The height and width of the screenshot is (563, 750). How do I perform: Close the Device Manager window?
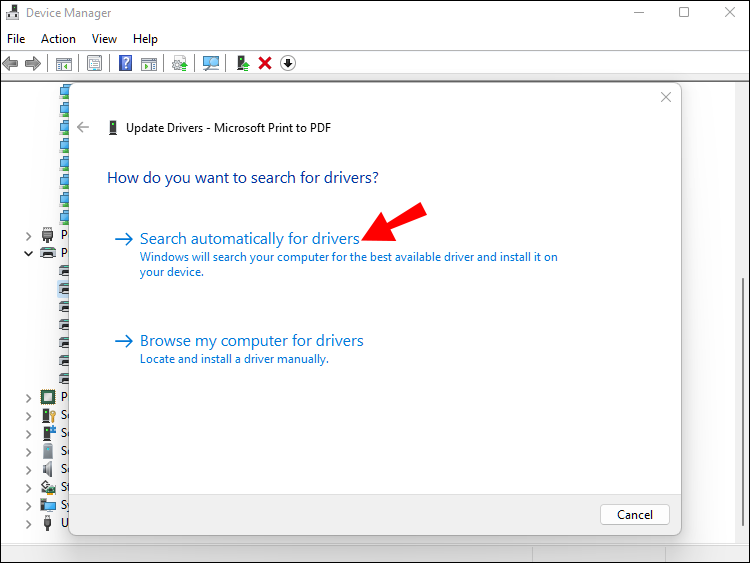pos(729,12)
